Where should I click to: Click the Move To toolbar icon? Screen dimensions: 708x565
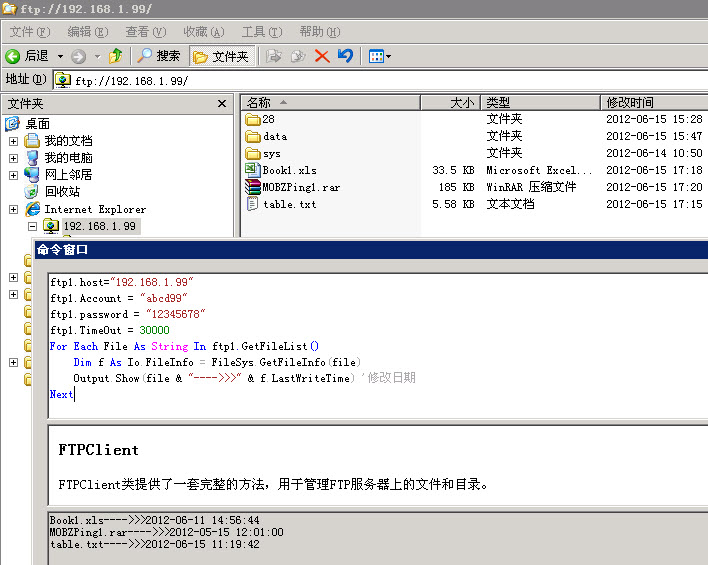click(x=274, y=56)
